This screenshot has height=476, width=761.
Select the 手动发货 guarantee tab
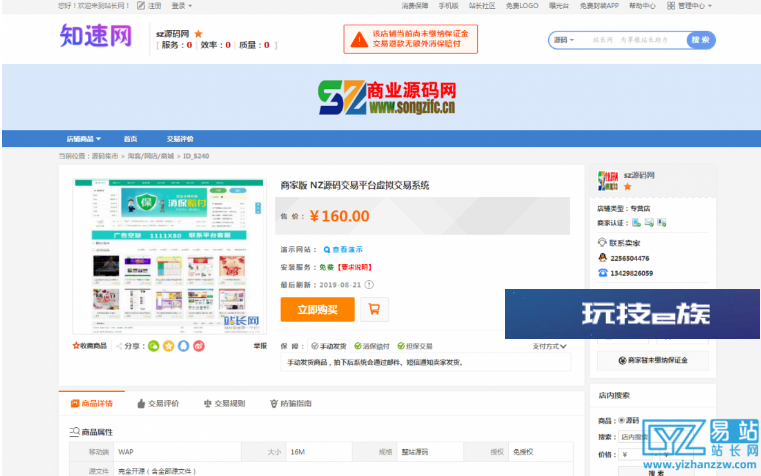pos(329,345)
